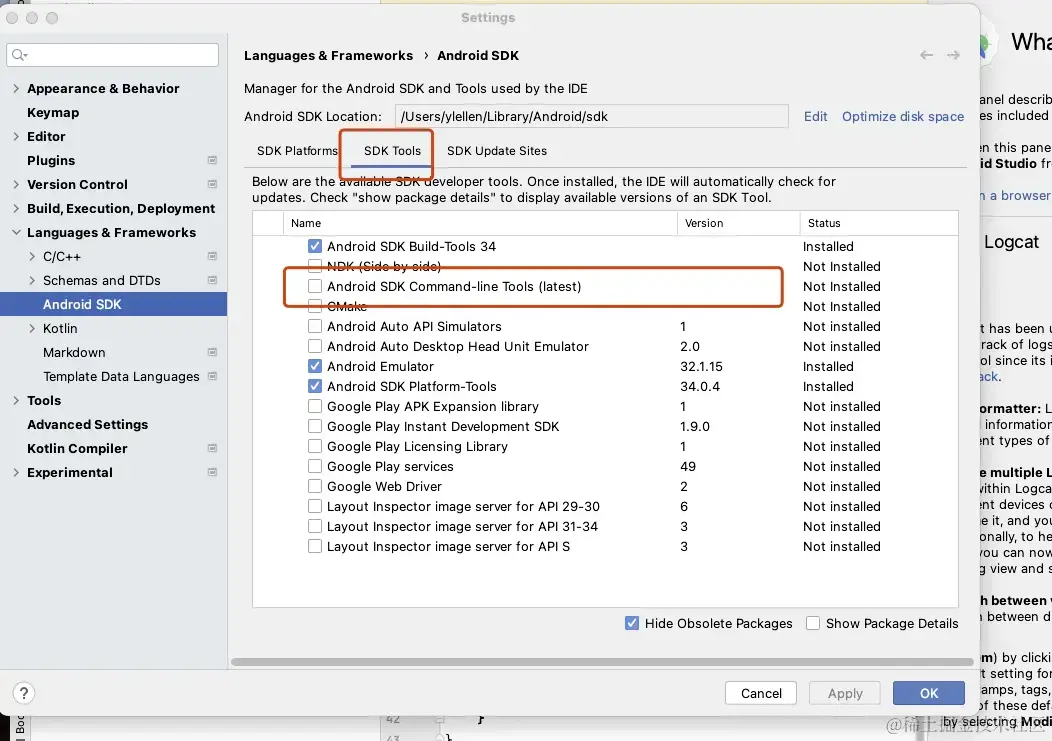Click the Version column header
This screenshot has width=1052, height=741.
pyautogui.click(x=738, y=223)
